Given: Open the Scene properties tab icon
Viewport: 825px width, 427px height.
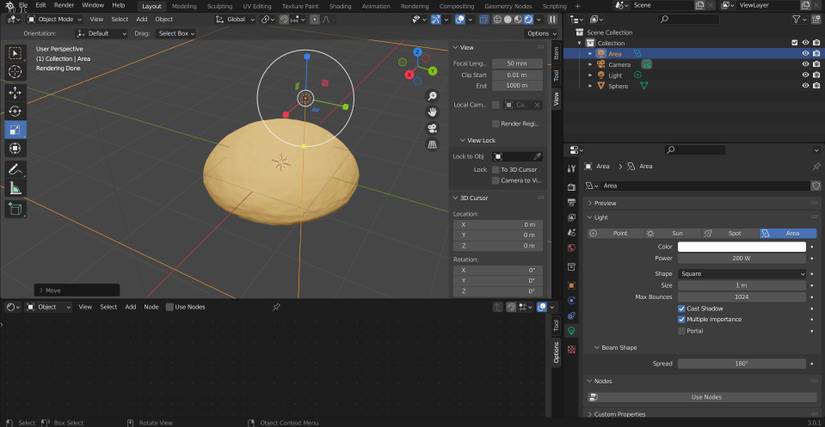Looking at the screenshot, I should 572,232.
